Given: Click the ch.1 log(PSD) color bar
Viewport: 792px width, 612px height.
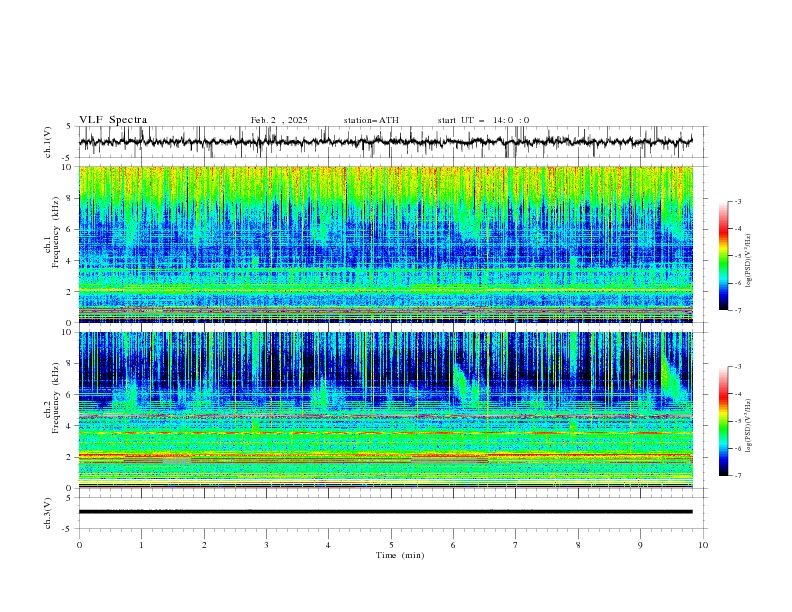Looking at the screenshot, I should click(x=724, y=256).
